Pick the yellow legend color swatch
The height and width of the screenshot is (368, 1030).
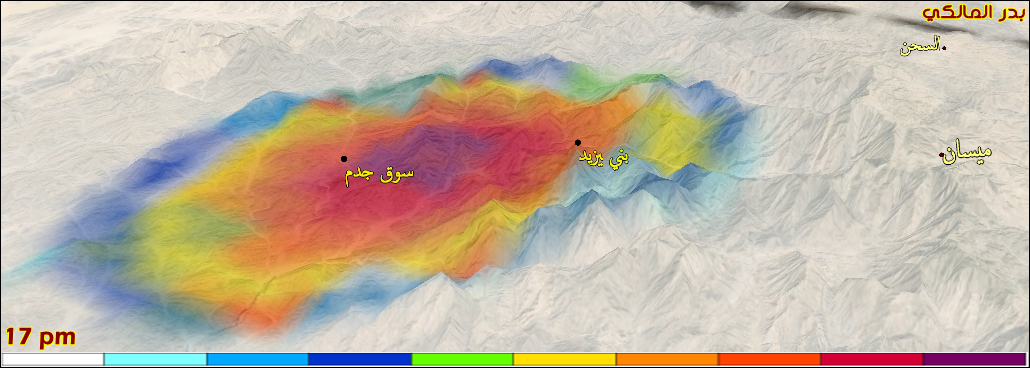[x=565, y=359]
